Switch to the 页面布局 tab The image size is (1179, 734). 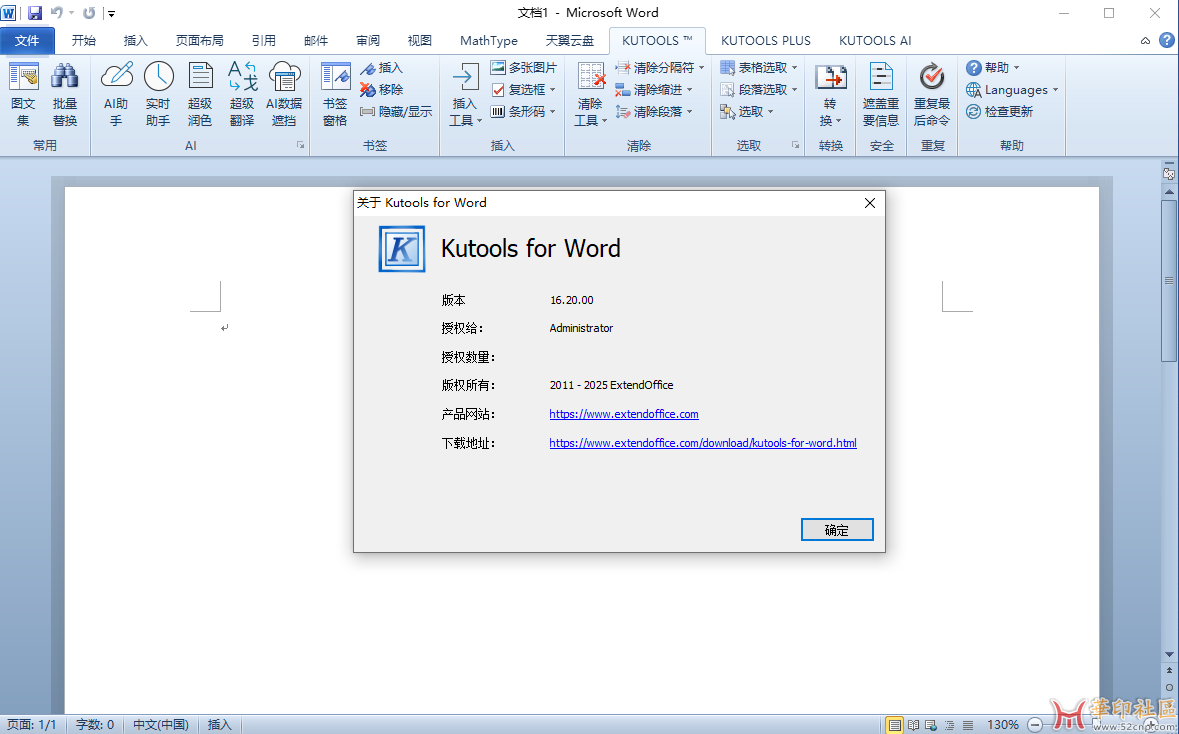pos(199,41)
